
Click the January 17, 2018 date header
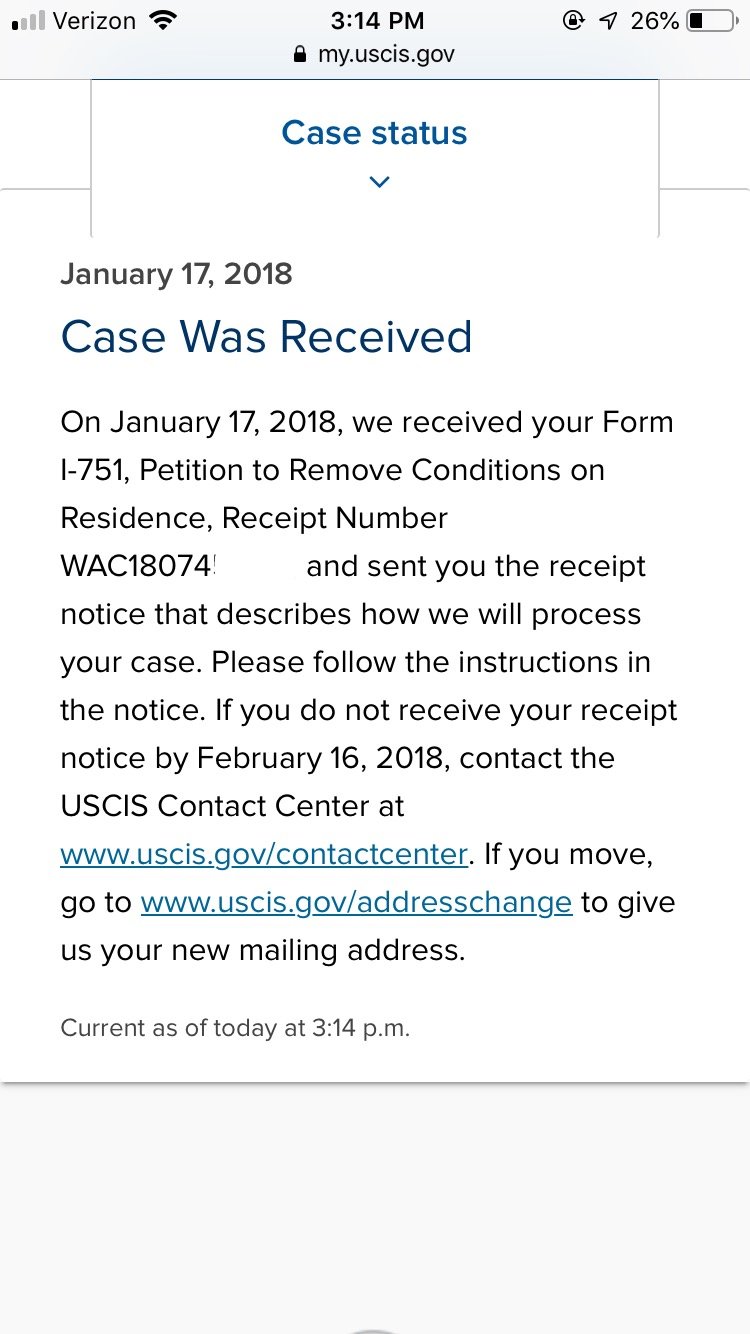pos(176,274)
